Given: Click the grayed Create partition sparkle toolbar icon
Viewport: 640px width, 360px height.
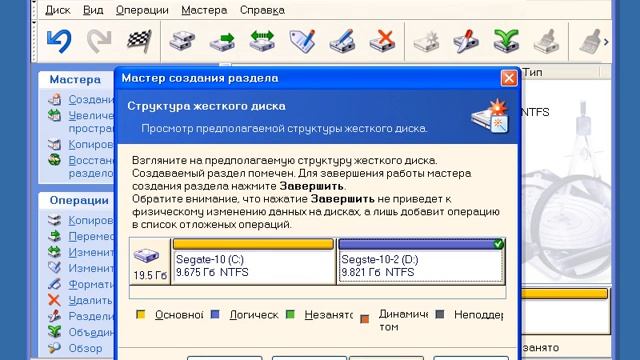Looking at the screenshot, I should [x=426, y=41].
